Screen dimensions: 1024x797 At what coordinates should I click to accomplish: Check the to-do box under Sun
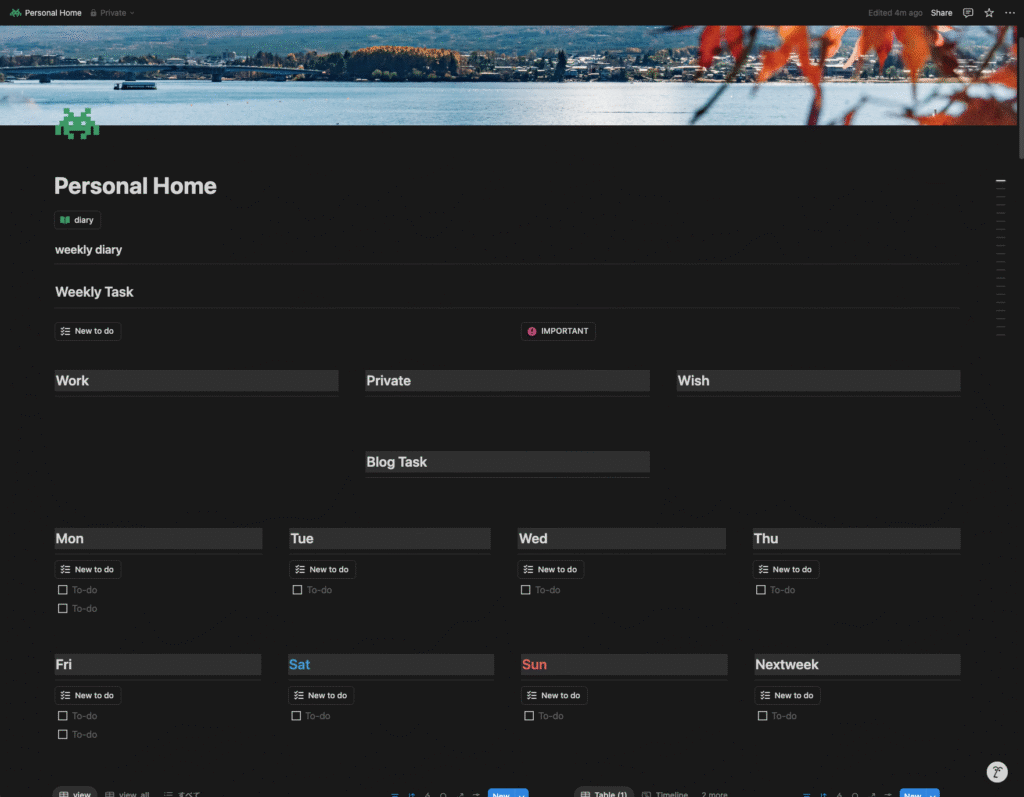529,716
